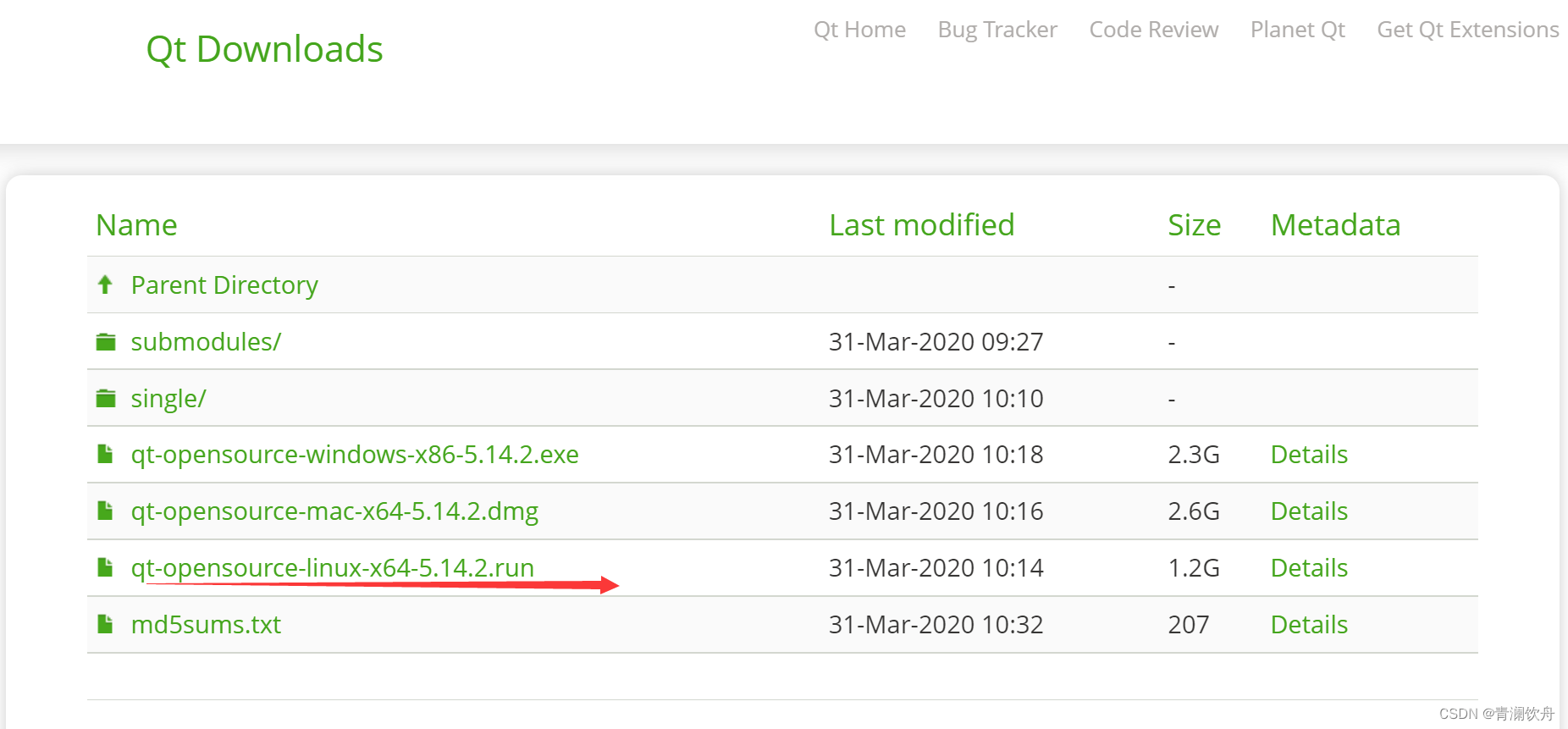View Details for the mac dmg
The height and width of the screenshot is (729, 1568).
tap(1309, 511)
